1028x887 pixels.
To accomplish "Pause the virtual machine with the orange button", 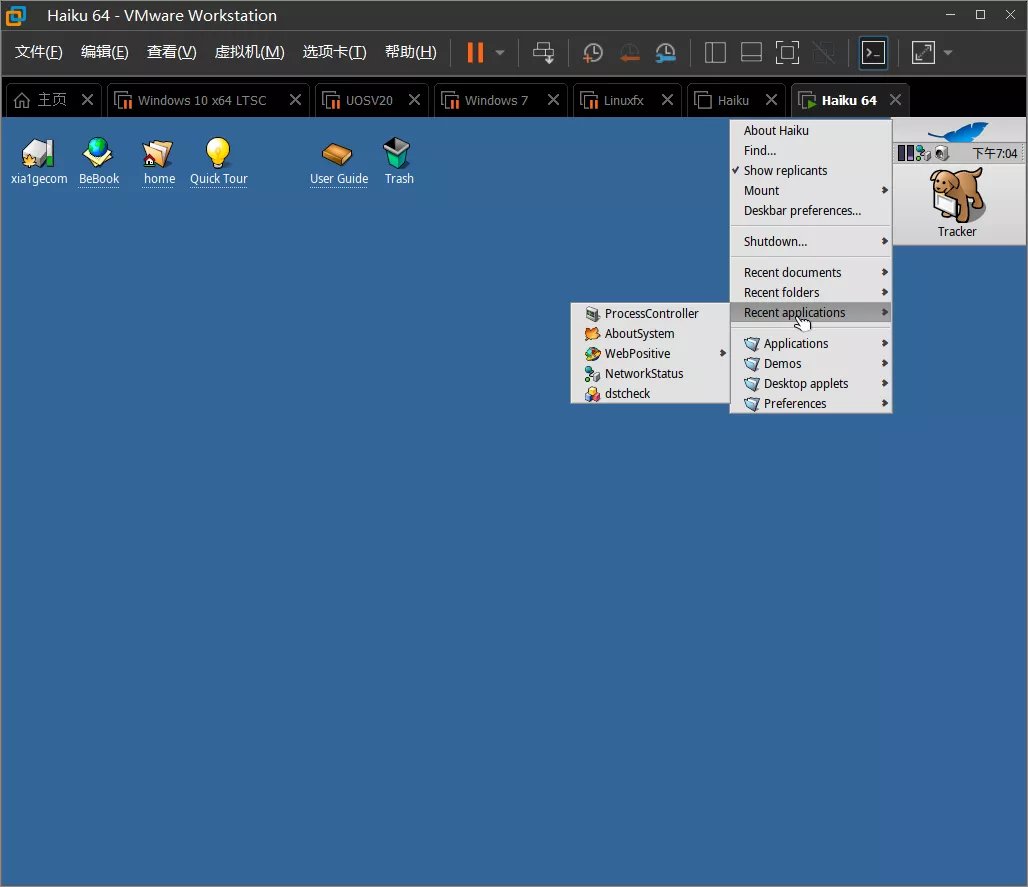I will tap(475, 53).
